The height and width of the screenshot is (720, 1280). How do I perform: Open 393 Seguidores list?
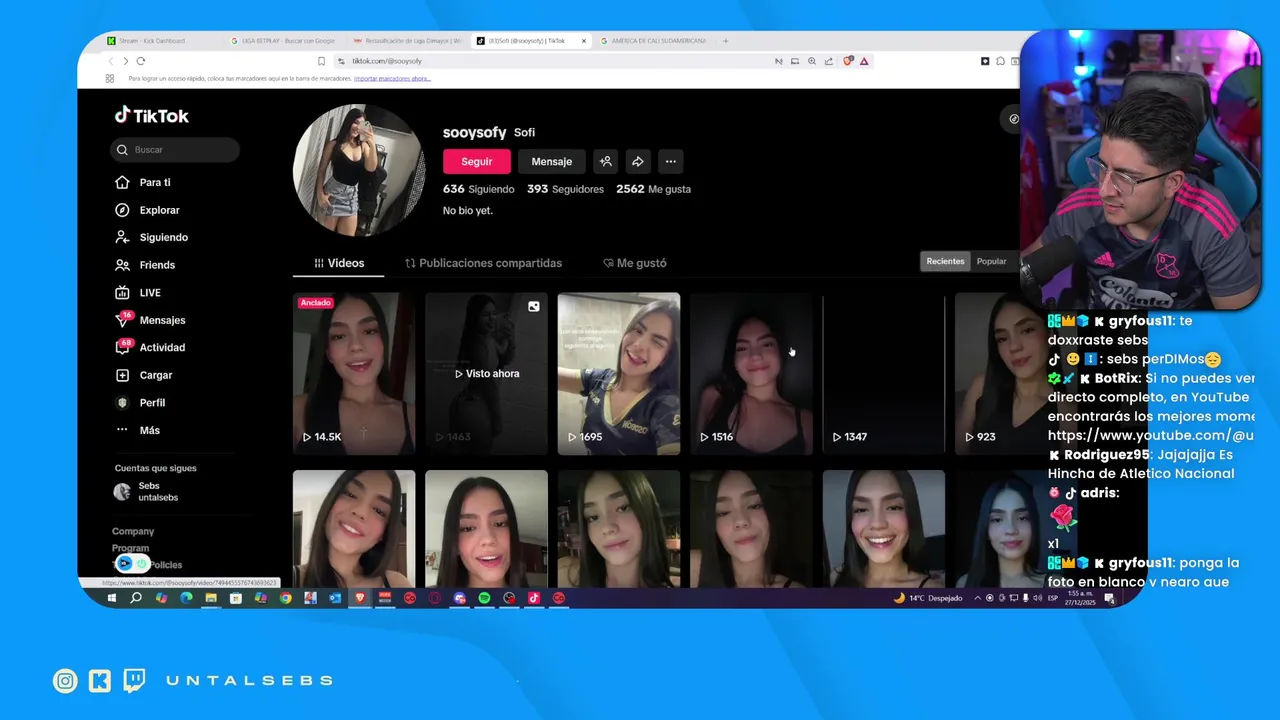point(565,189)
